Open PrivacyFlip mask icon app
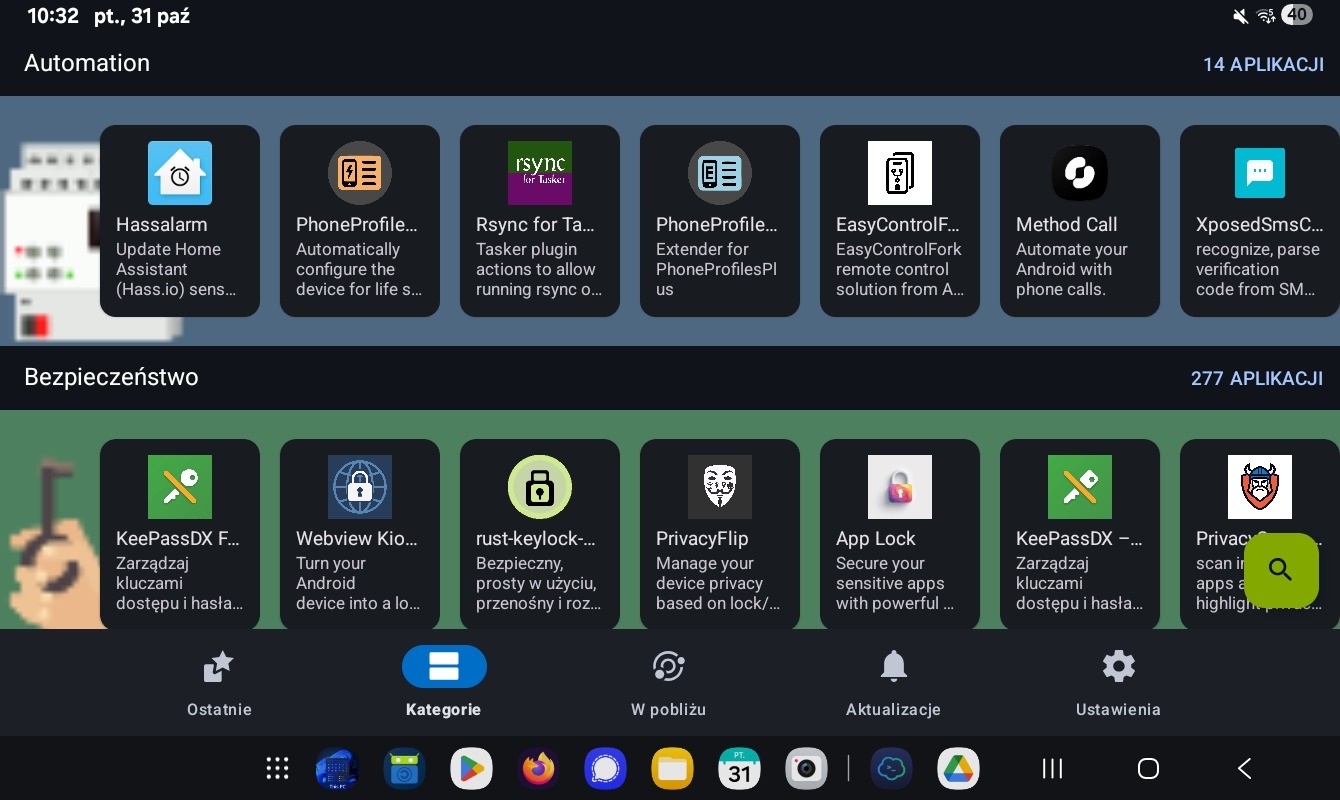 tap(720, 487)
